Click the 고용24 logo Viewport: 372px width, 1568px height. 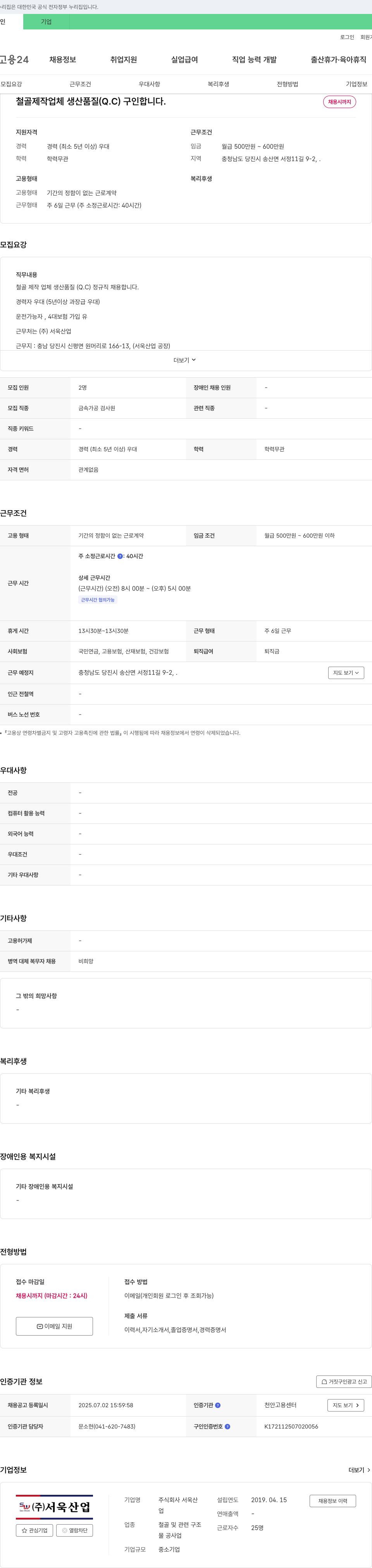(14, 60)
